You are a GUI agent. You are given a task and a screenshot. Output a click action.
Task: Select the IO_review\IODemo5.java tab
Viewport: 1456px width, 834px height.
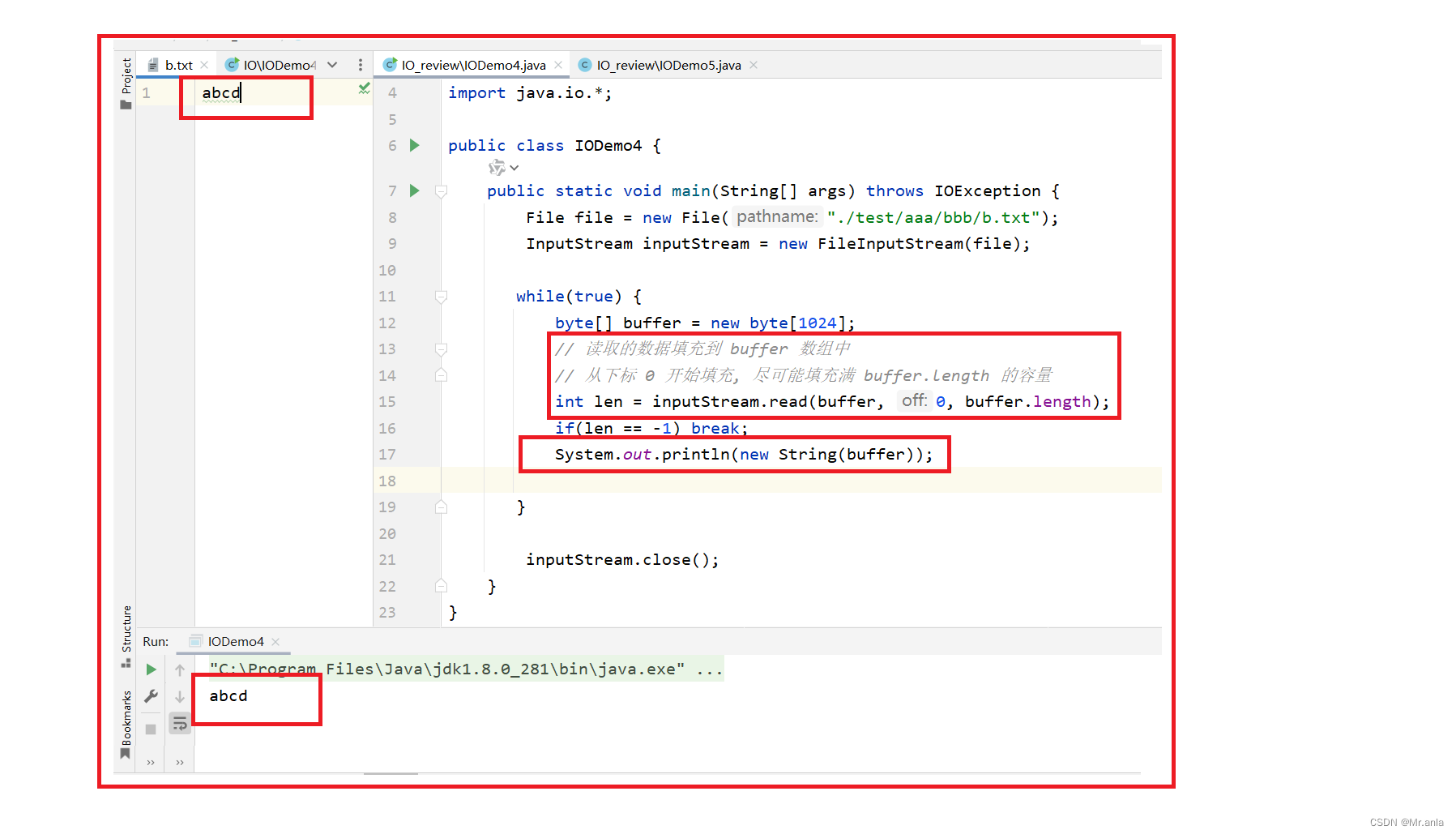tap(668, 65)
